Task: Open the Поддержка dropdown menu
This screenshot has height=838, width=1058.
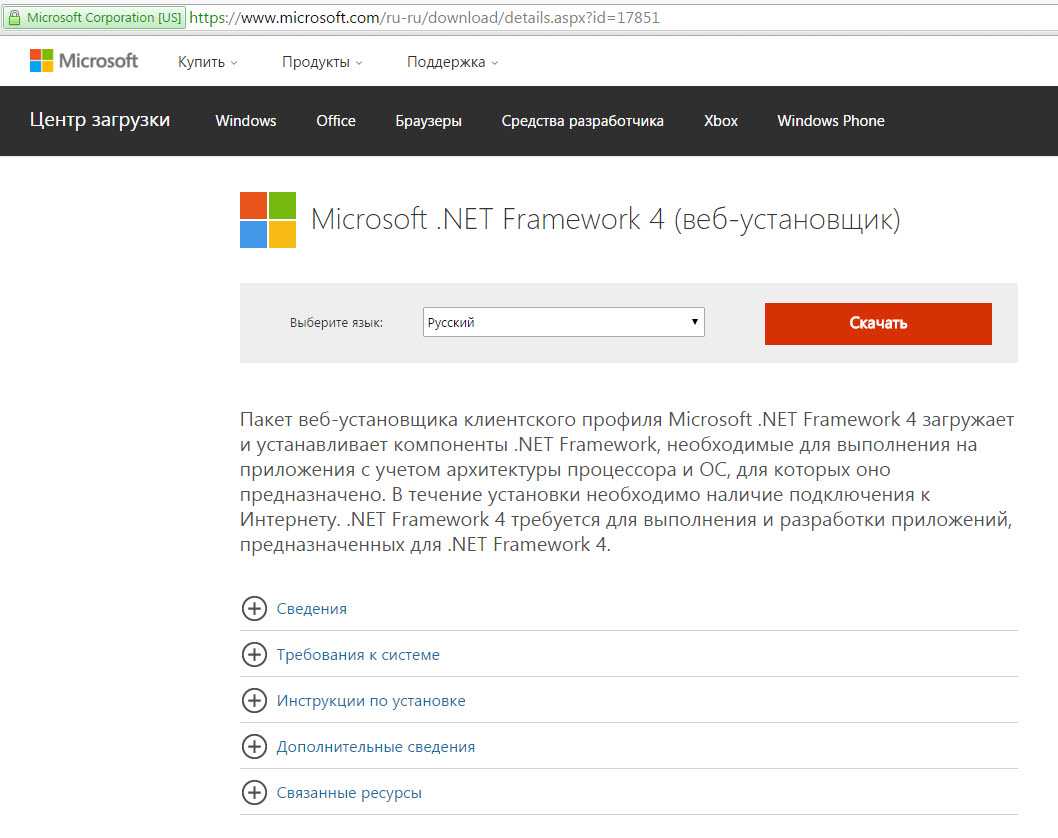Action: 451,62
